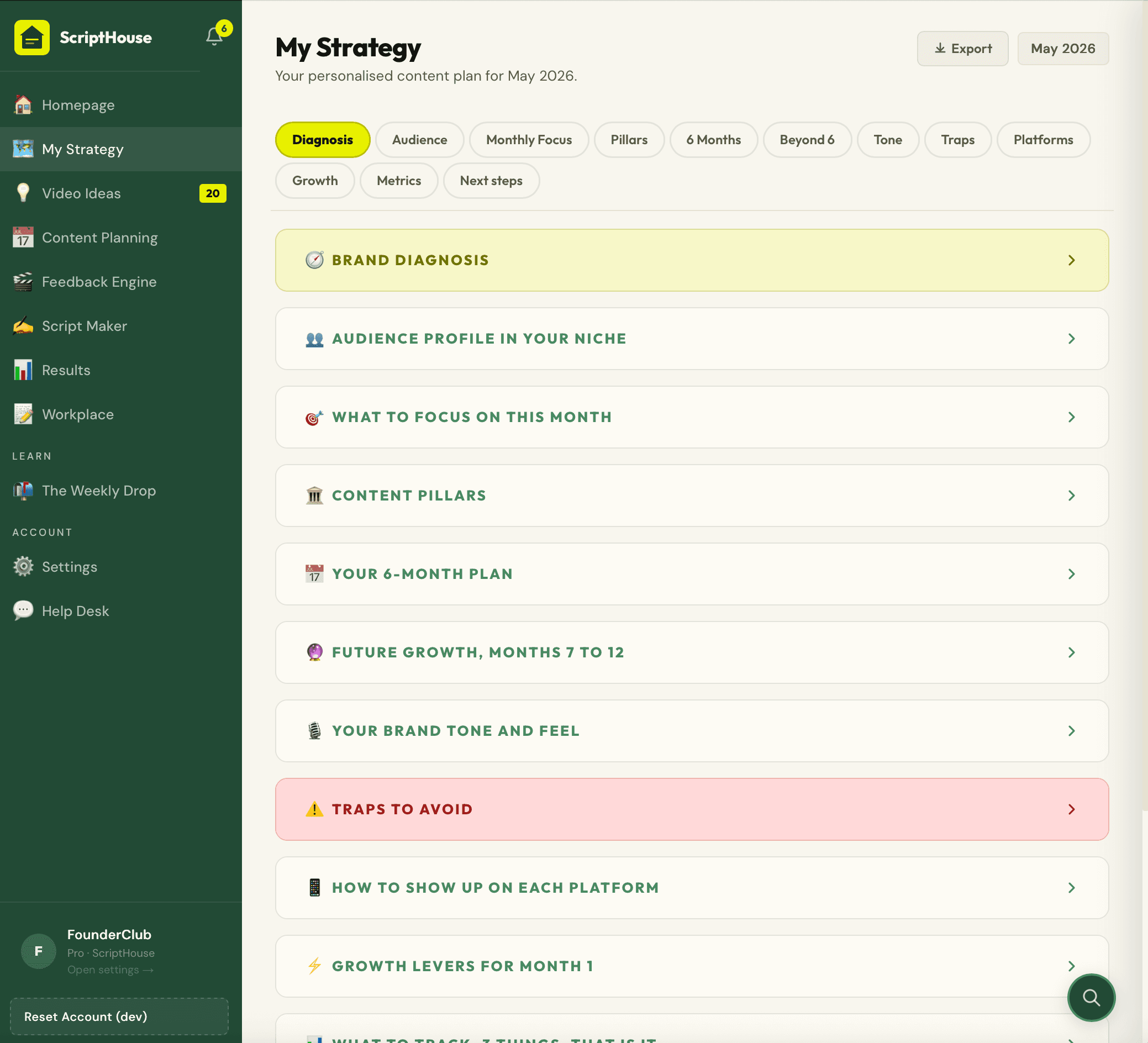Open Video Ideas 20 badge
The height and width of the screenshot is (1043, 1148).
[x=212, y=193]
